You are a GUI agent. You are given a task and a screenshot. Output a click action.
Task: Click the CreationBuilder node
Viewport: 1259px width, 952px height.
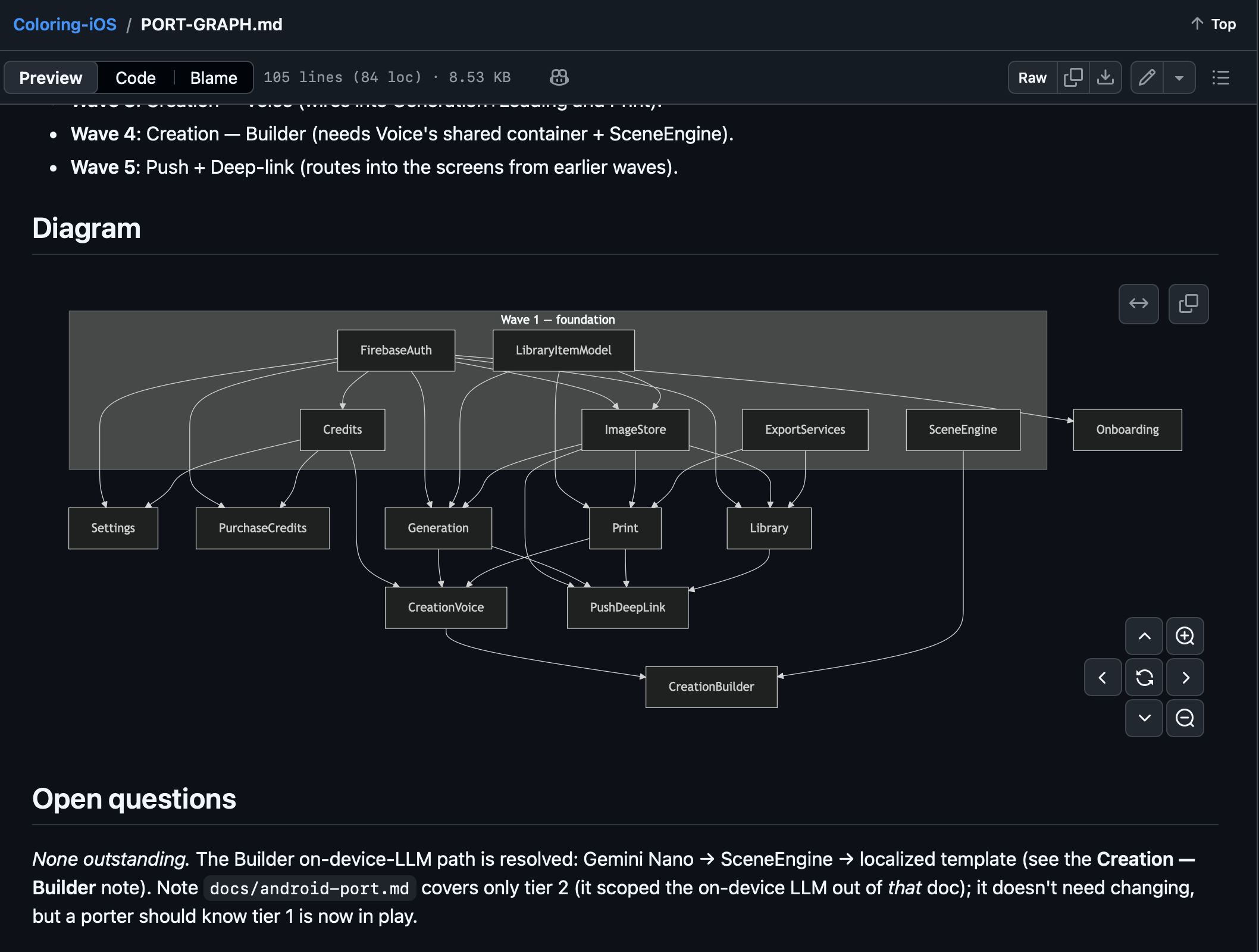click(x=712, y=687)
